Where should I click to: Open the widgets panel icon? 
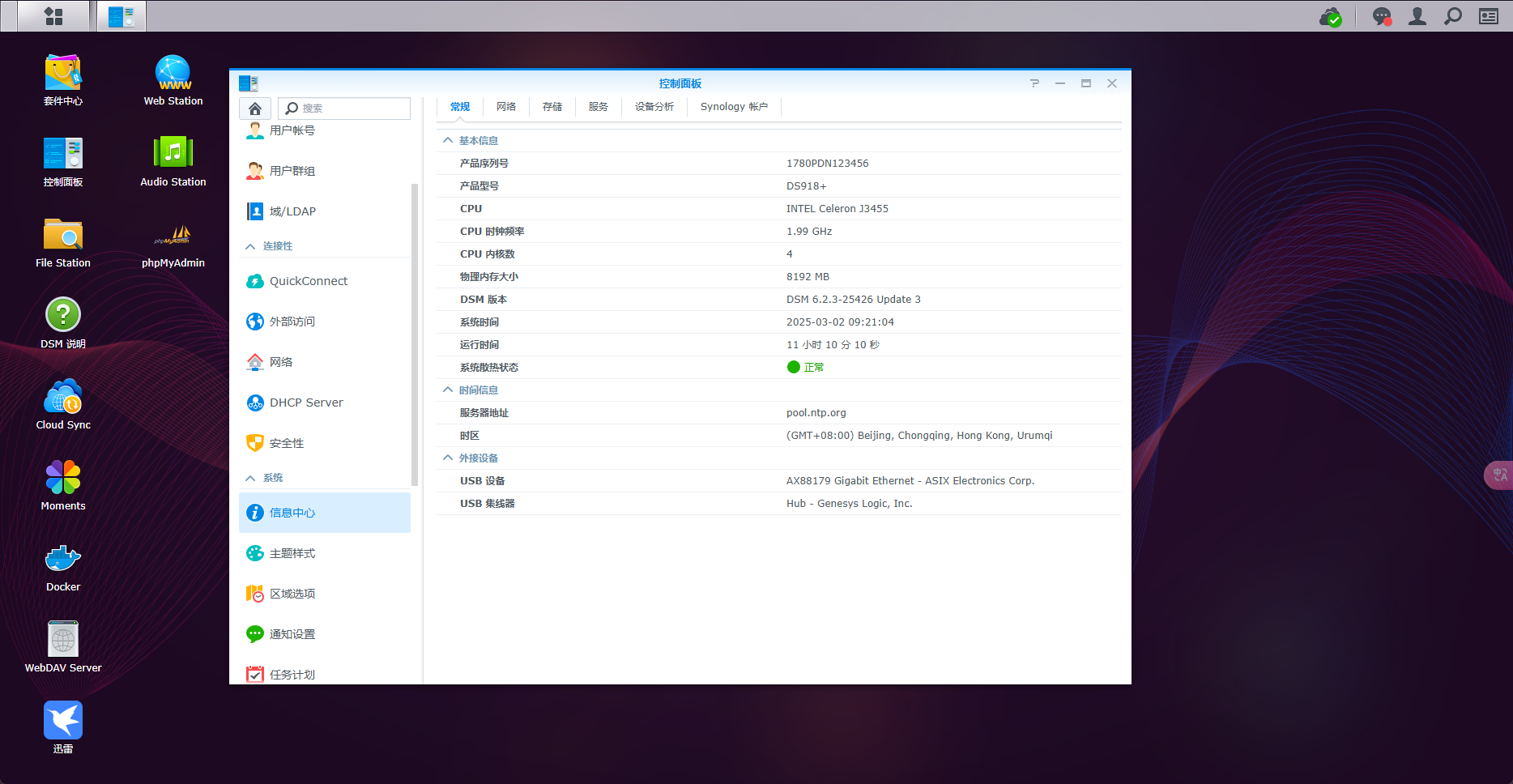(1489, 16)
